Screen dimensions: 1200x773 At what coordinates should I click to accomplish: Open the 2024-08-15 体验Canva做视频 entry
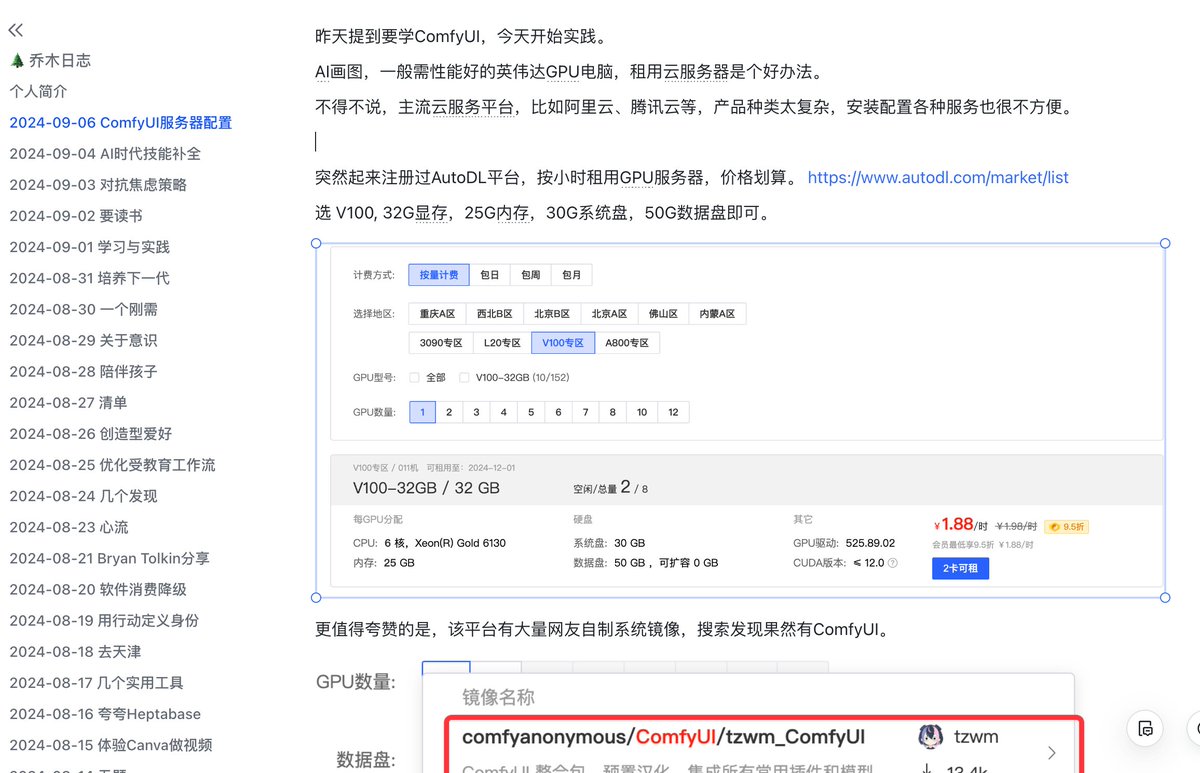click(x=111, y=745)
